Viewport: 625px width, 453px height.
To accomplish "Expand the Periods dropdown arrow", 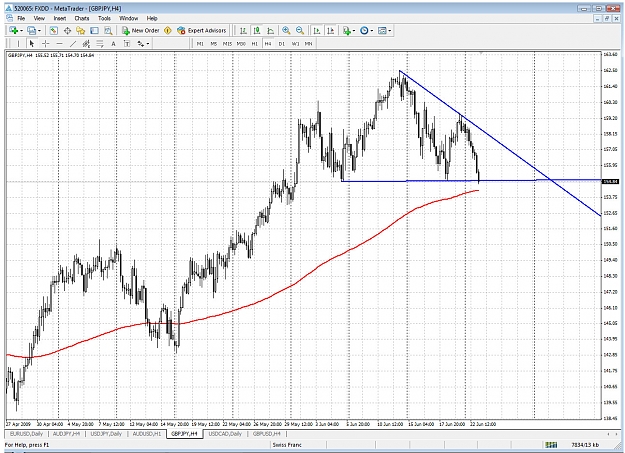I will tap(371, 30).
